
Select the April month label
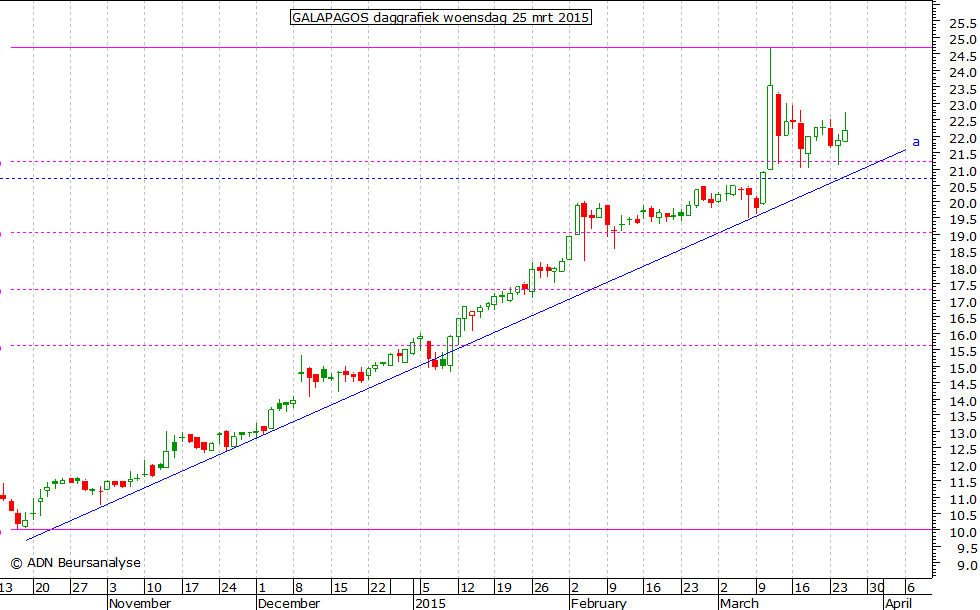(x=898, y=603)
